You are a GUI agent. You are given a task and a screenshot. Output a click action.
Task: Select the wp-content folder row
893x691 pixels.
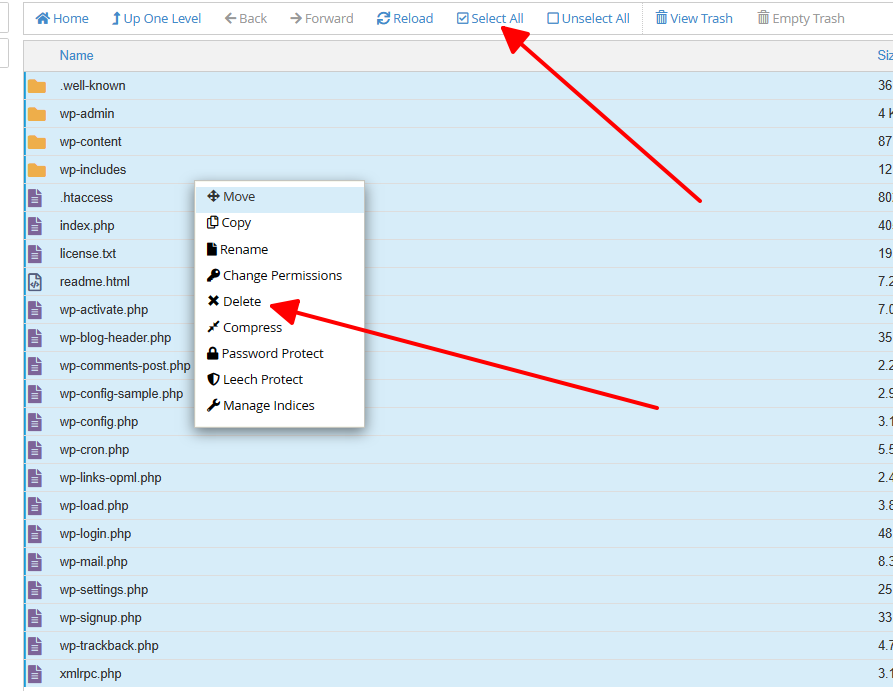tap(458, 142)
